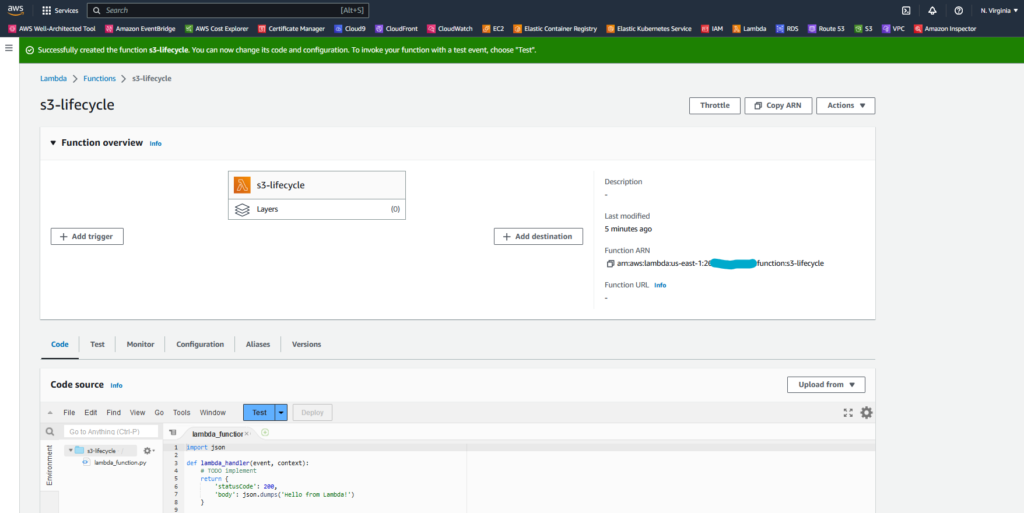Screen dimensions: 1024x513
Task: Open Lambda bookmark in favorites bar
Action: (x=749, y=29)
